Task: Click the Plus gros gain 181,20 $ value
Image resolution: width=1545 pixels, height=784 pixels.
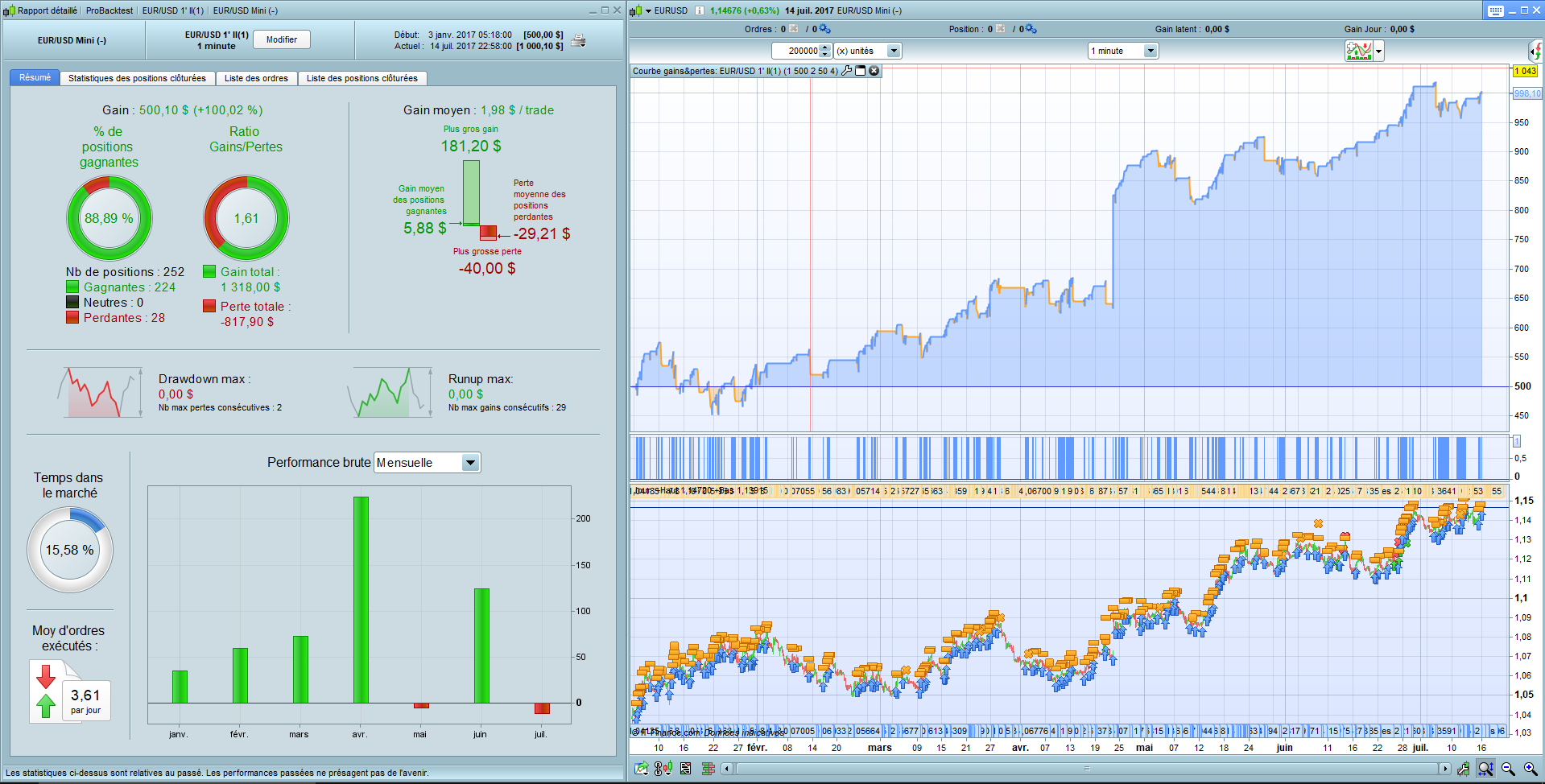Action: pos(471,146)
